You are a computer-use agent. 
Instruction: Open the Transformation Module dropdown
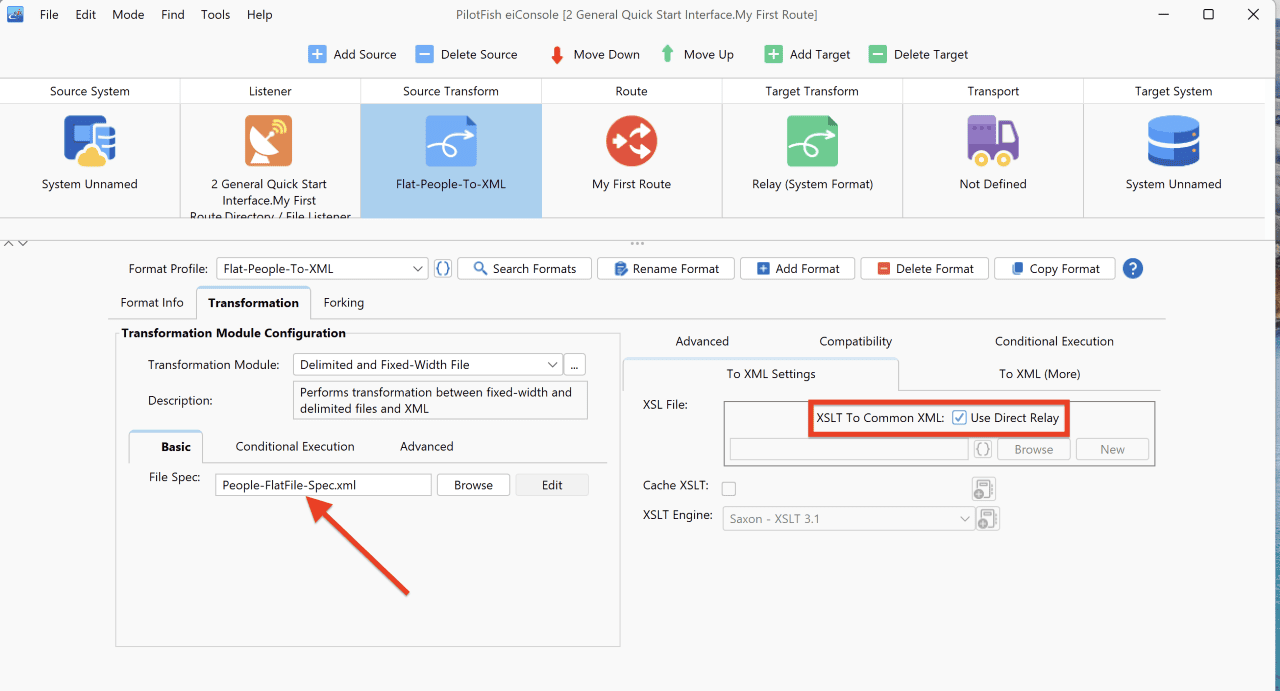click(427, 365)
